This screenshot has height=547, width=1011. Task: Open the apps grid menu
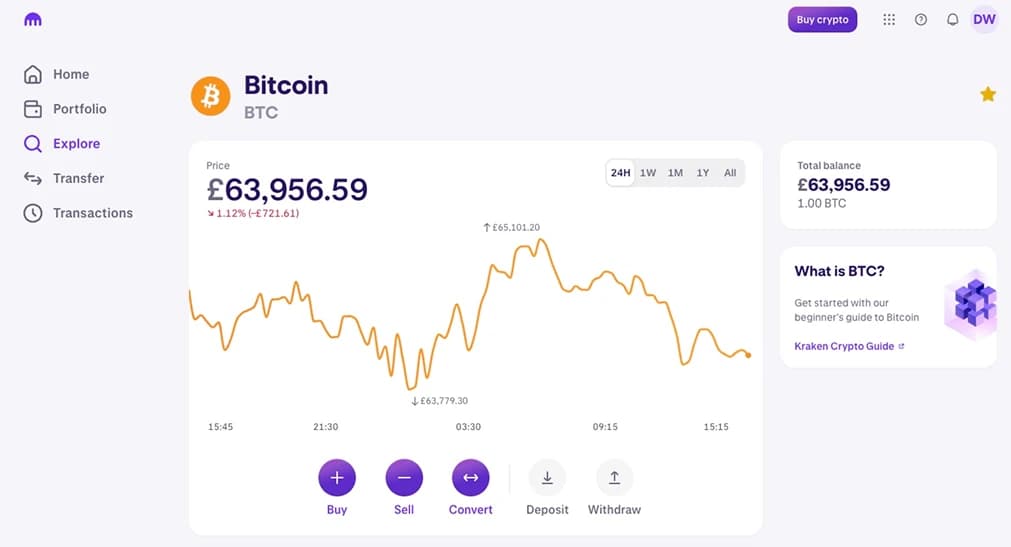(889, 20)
